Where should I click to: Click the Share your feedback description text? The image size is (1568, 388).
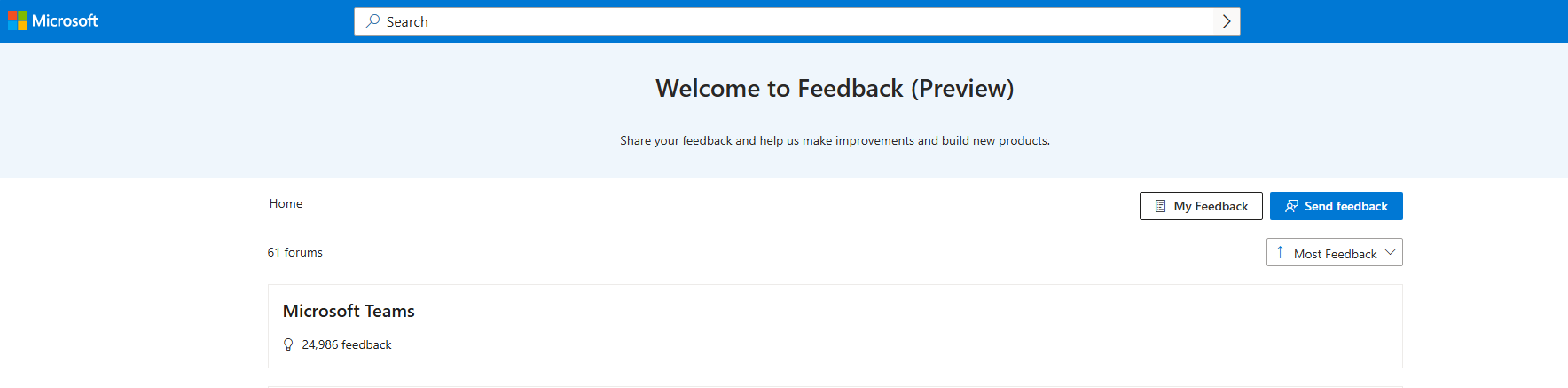(835, 140)
